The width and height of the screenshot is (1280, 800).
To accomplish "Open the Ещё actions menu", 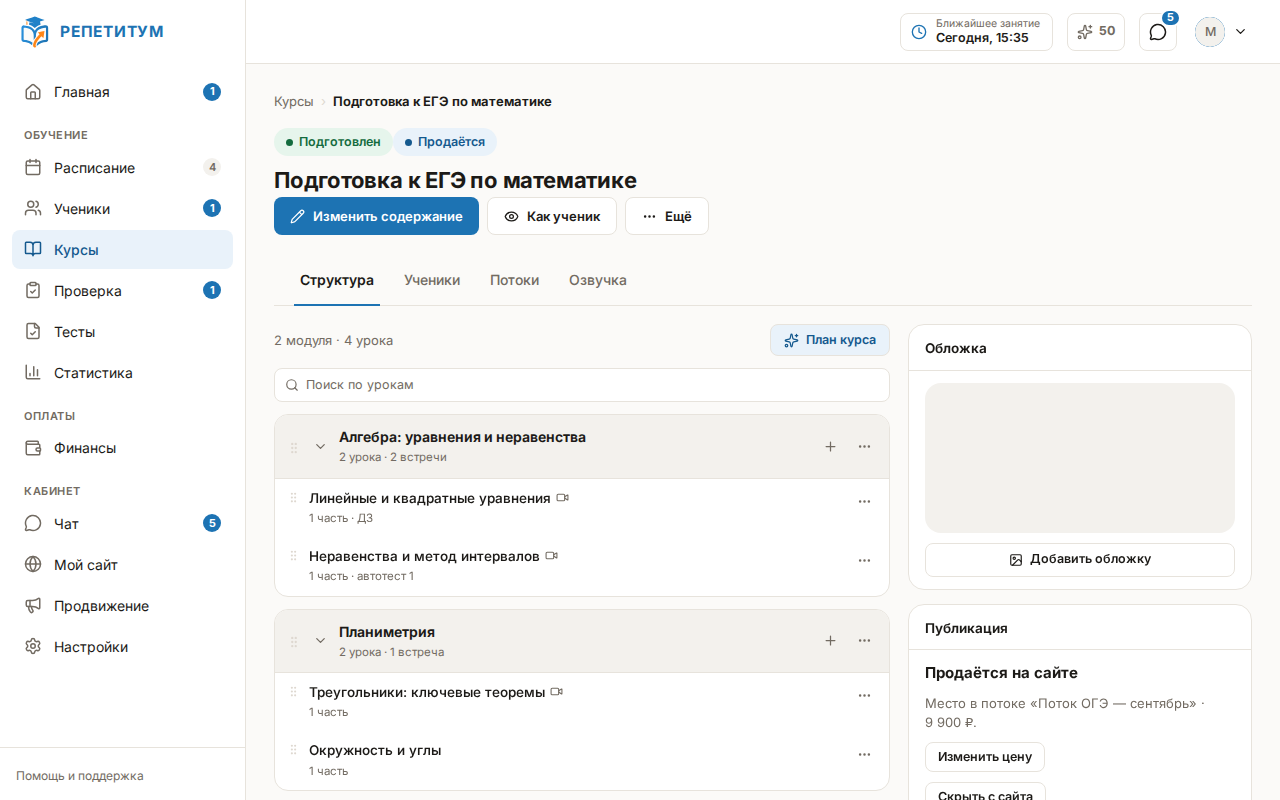I will tap(667, 216).
